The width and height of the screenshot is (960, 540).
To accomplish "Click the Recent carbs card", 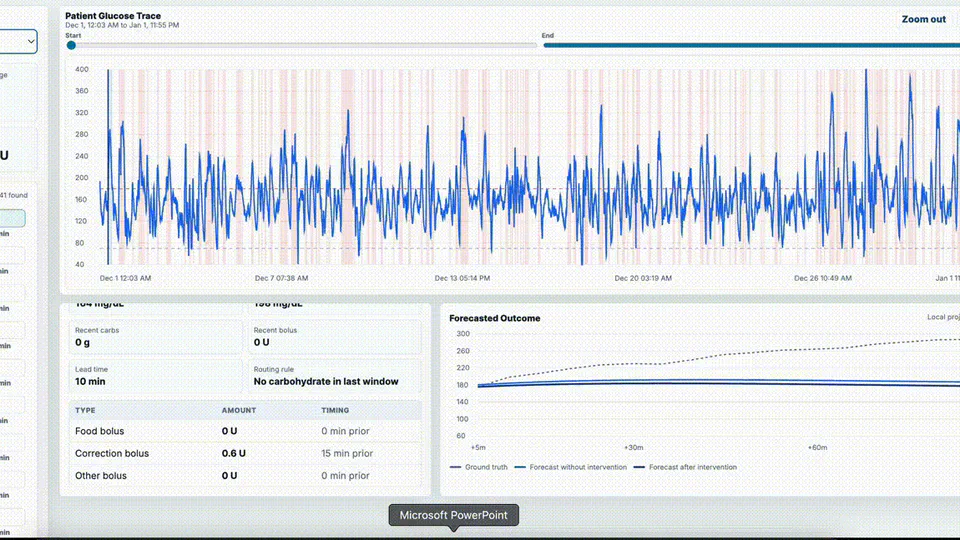I will tap(156, 337).
